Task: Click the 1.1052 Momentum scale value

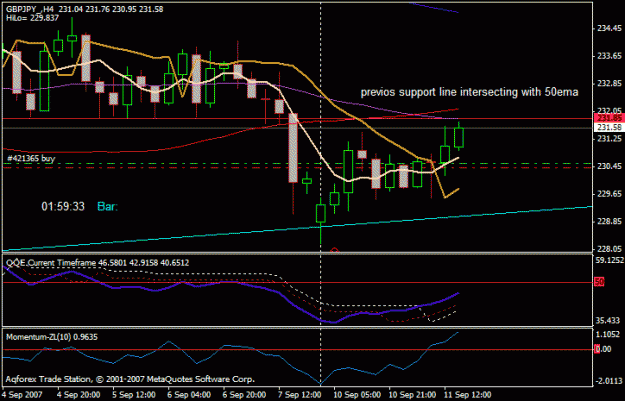Action: point(608,334)
